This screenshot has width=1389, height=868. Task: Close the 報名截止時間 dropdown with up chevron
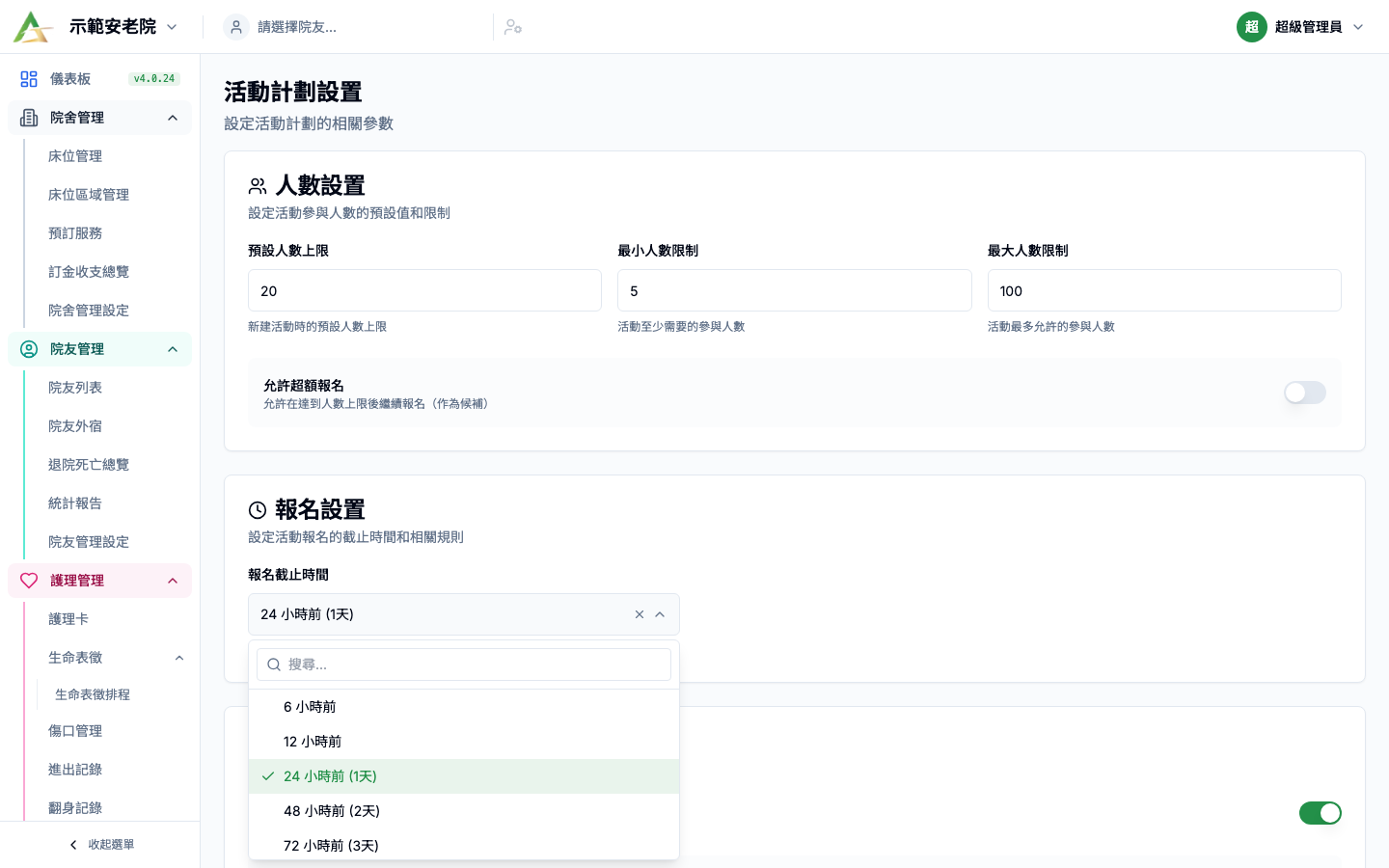click(660, 614)
